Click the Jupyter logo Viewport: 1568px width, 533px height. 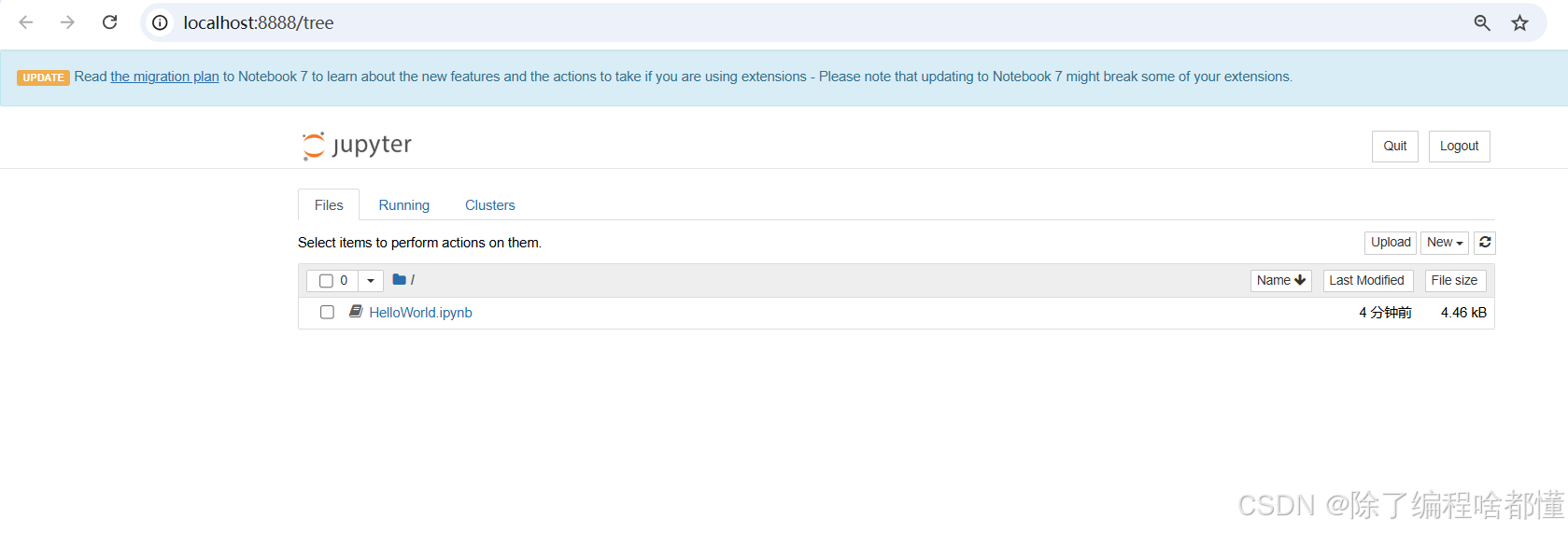pyautogui.click(x=357, y=146)
